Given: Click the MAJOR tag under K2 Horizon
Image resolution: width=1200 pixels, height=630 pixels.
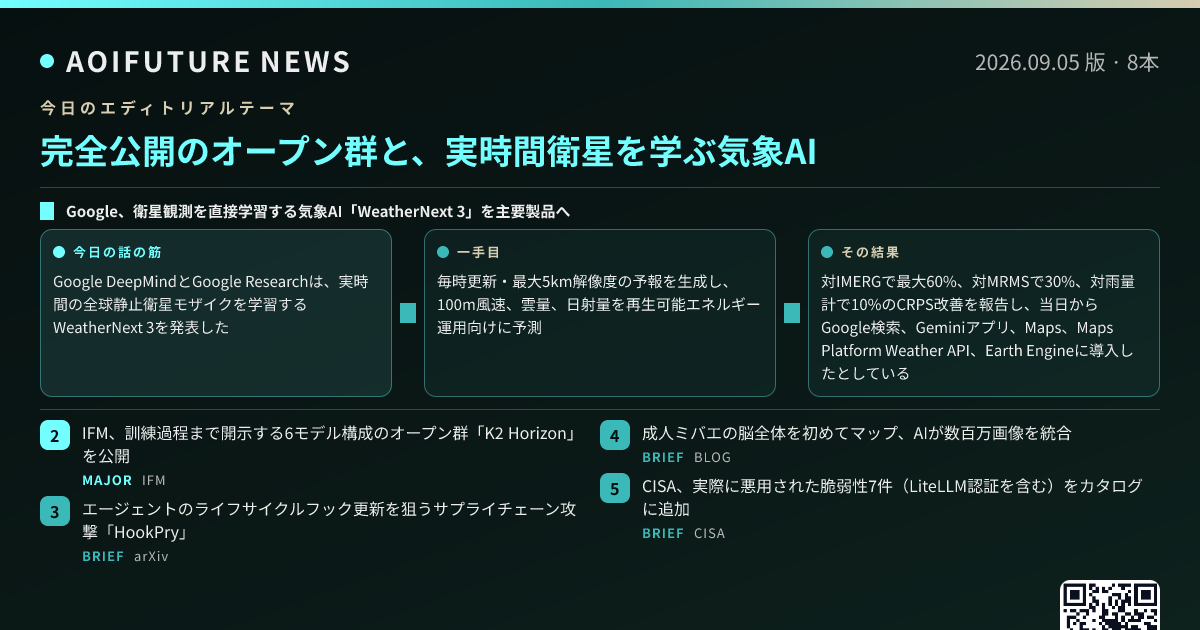Looking at the screenshot, I should pos(107,480).
